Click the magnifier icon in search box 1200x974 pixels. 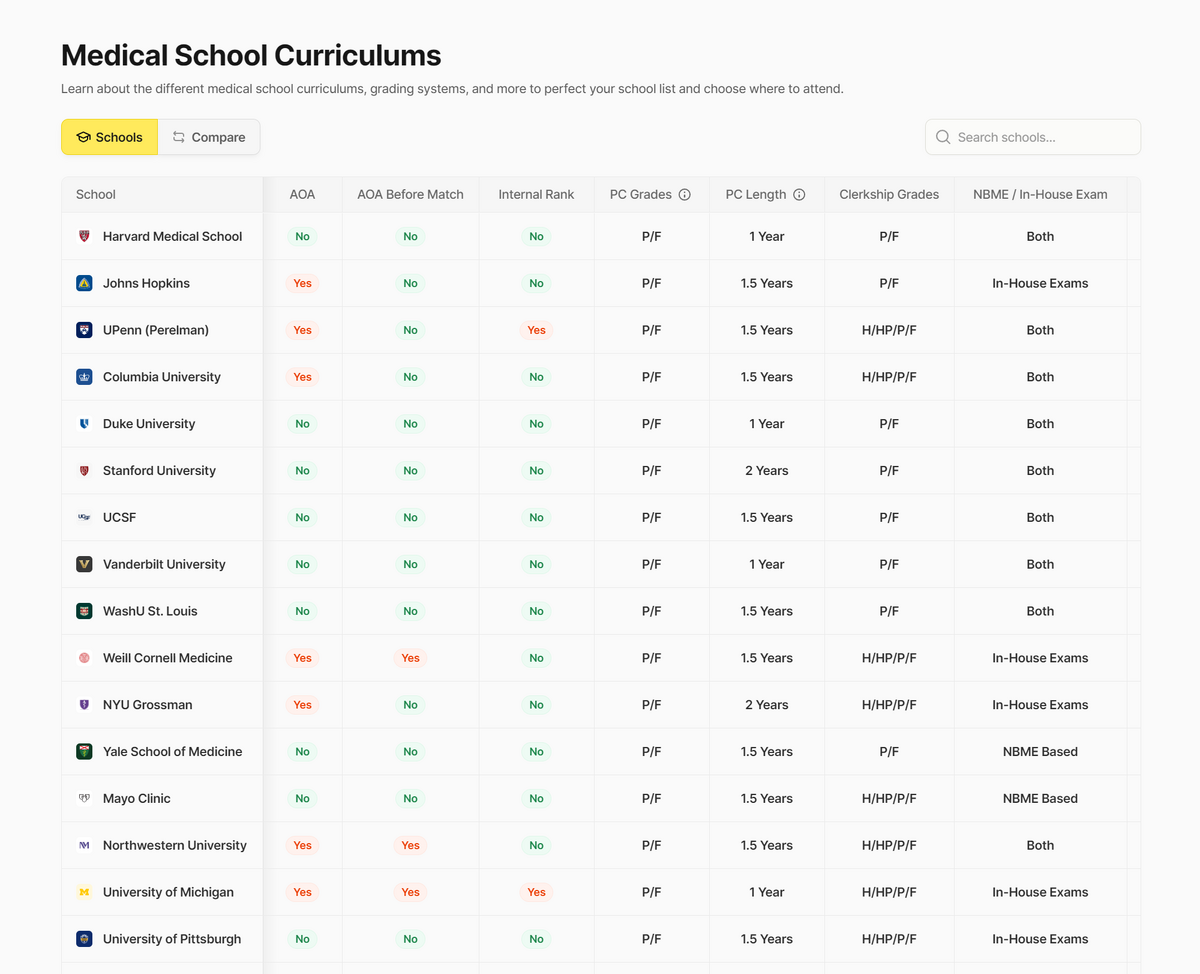[943, 138]
